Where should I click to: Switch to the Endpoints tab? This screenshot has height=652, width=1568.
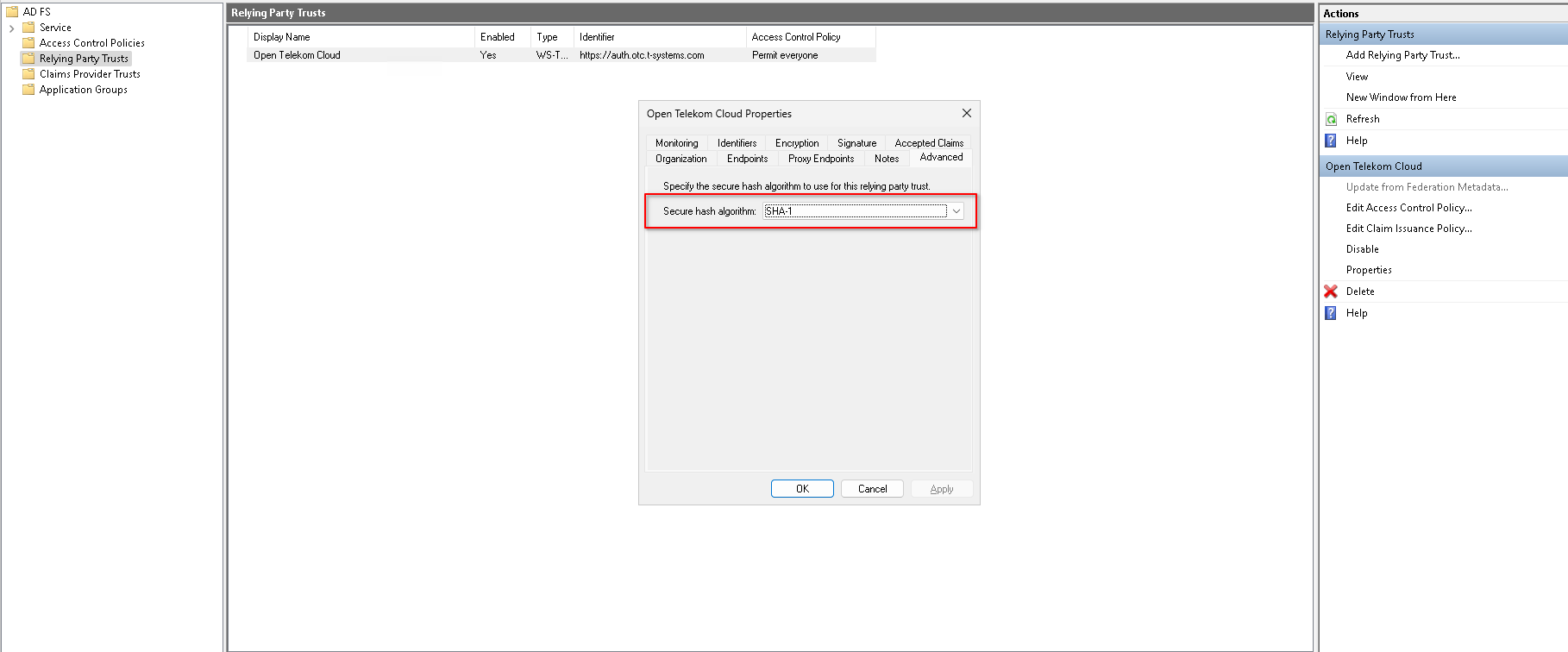(x=747, y=159)
